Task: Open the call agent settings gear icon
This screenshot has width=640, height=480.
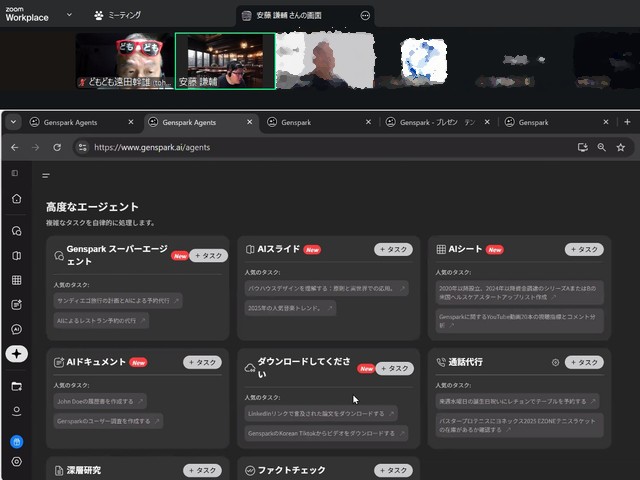Action: point(555,362)
